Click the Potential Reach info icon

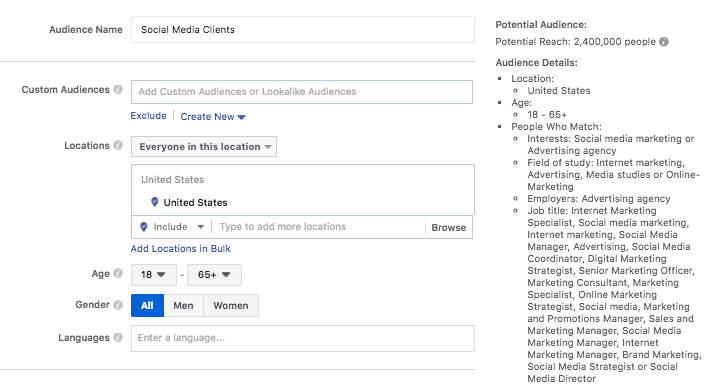pyautogui.click(x=664, y=42)
